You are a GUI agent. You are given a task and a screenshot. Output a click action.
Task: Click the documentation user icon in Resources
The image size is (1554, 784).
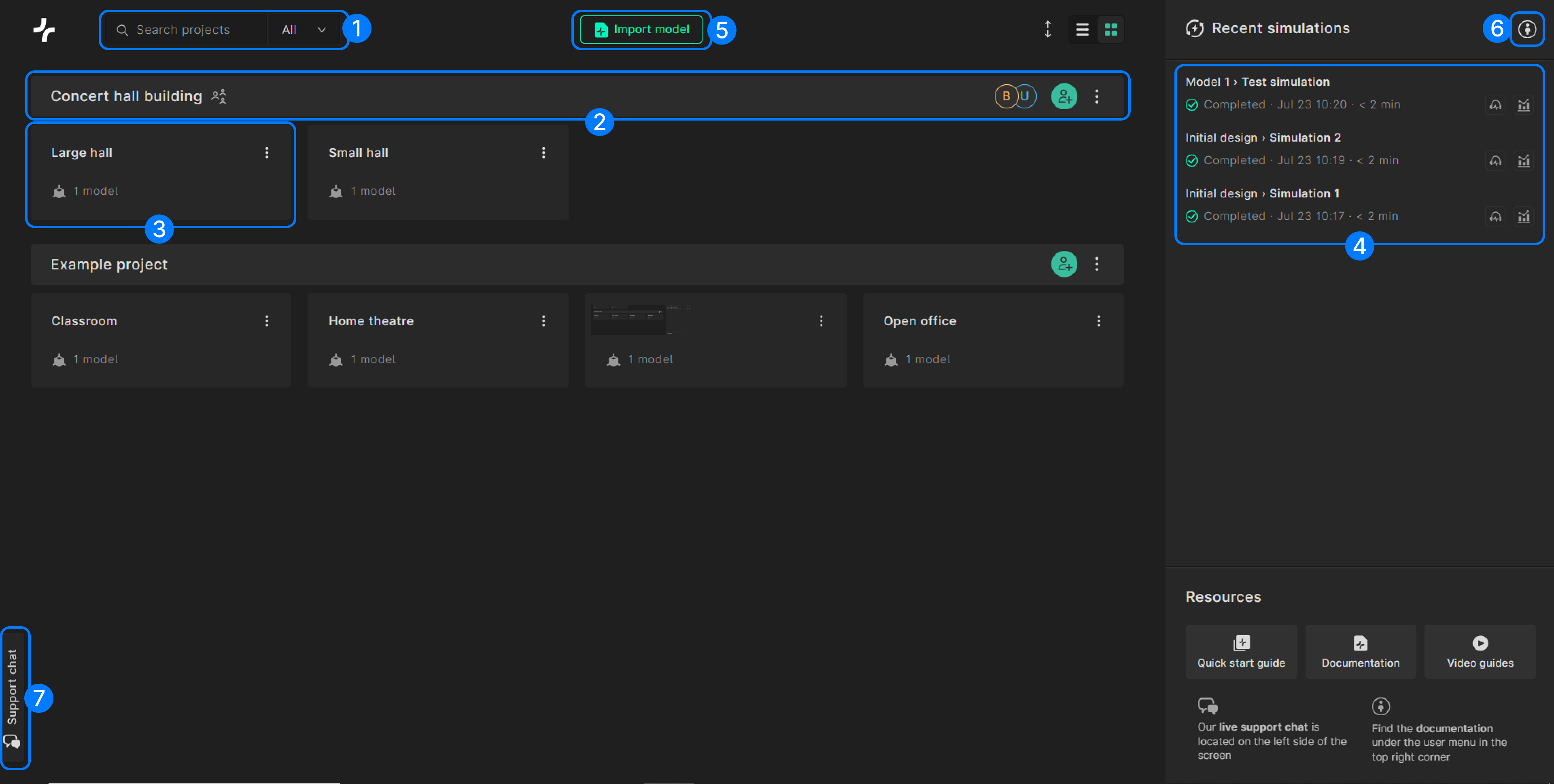coord(1381,706)
